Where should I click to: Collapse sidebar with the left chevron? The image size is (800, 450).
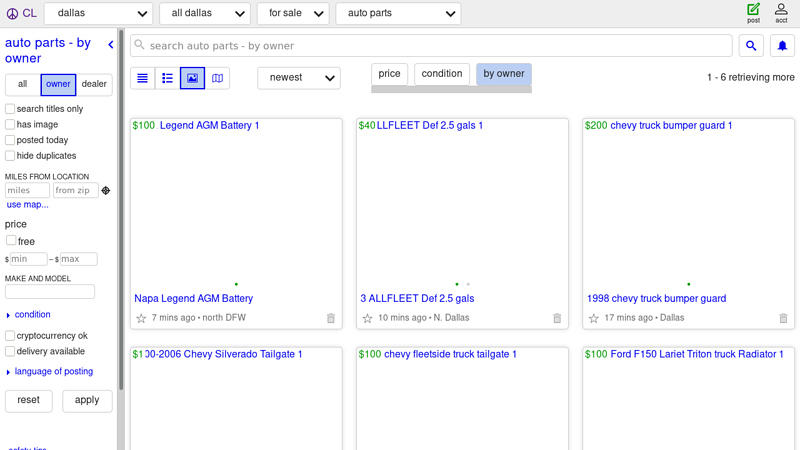coord(111,45)
